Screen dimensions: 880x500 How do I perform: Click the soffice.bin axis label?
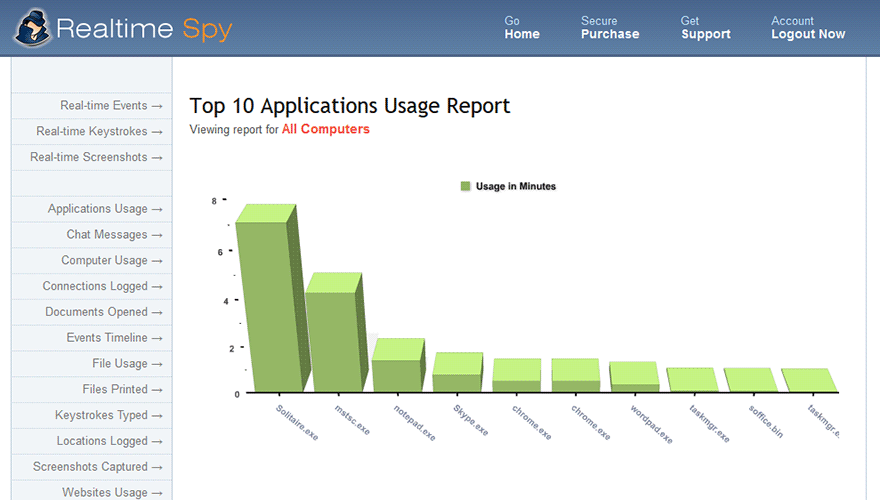coord(766,421)
